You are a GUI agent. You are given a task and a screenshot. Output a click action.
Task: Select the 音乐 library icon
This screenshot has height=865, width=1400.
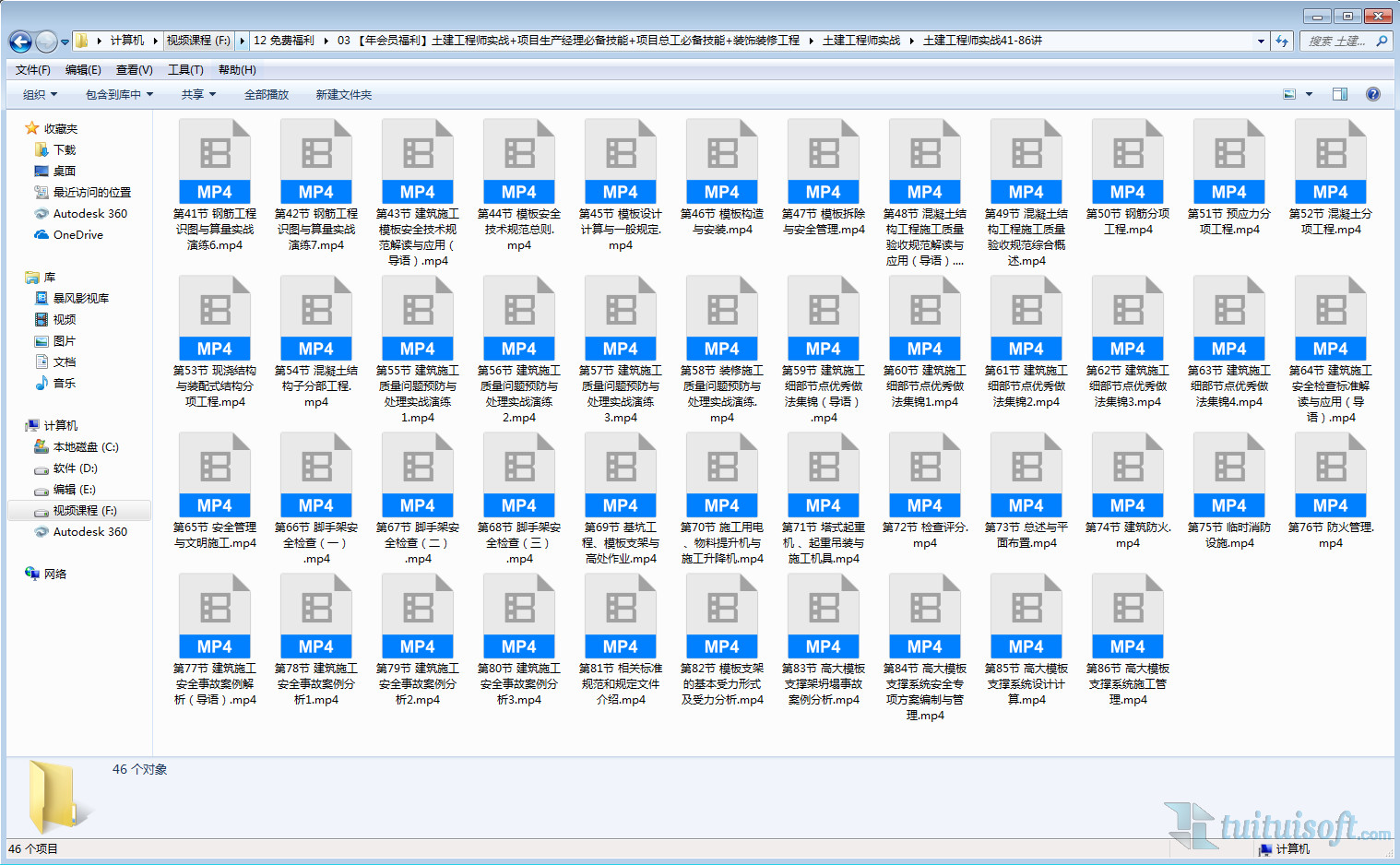(42, 383)
